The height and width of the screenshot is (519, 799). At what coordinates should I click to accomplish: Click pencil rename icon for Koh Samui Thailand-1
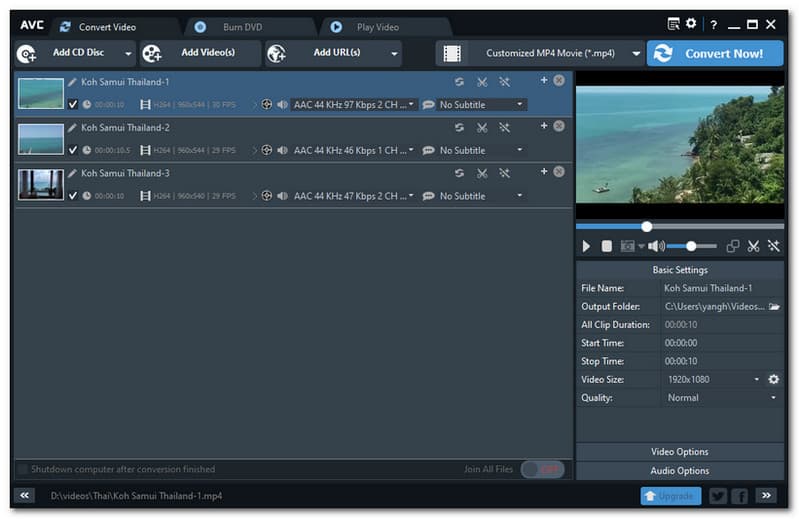[x=72, y=82]
